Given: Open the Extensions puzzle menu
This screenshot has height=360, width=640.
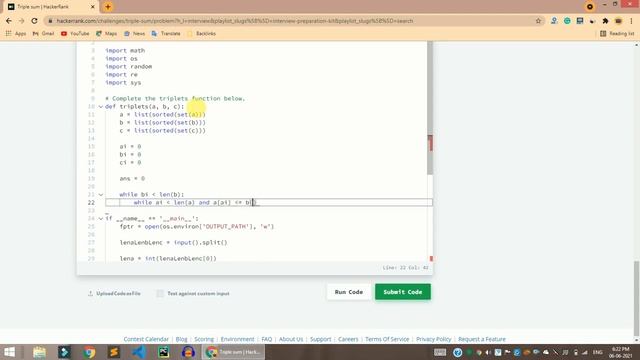Looking at the screenshot, I should tap(605, 21).
